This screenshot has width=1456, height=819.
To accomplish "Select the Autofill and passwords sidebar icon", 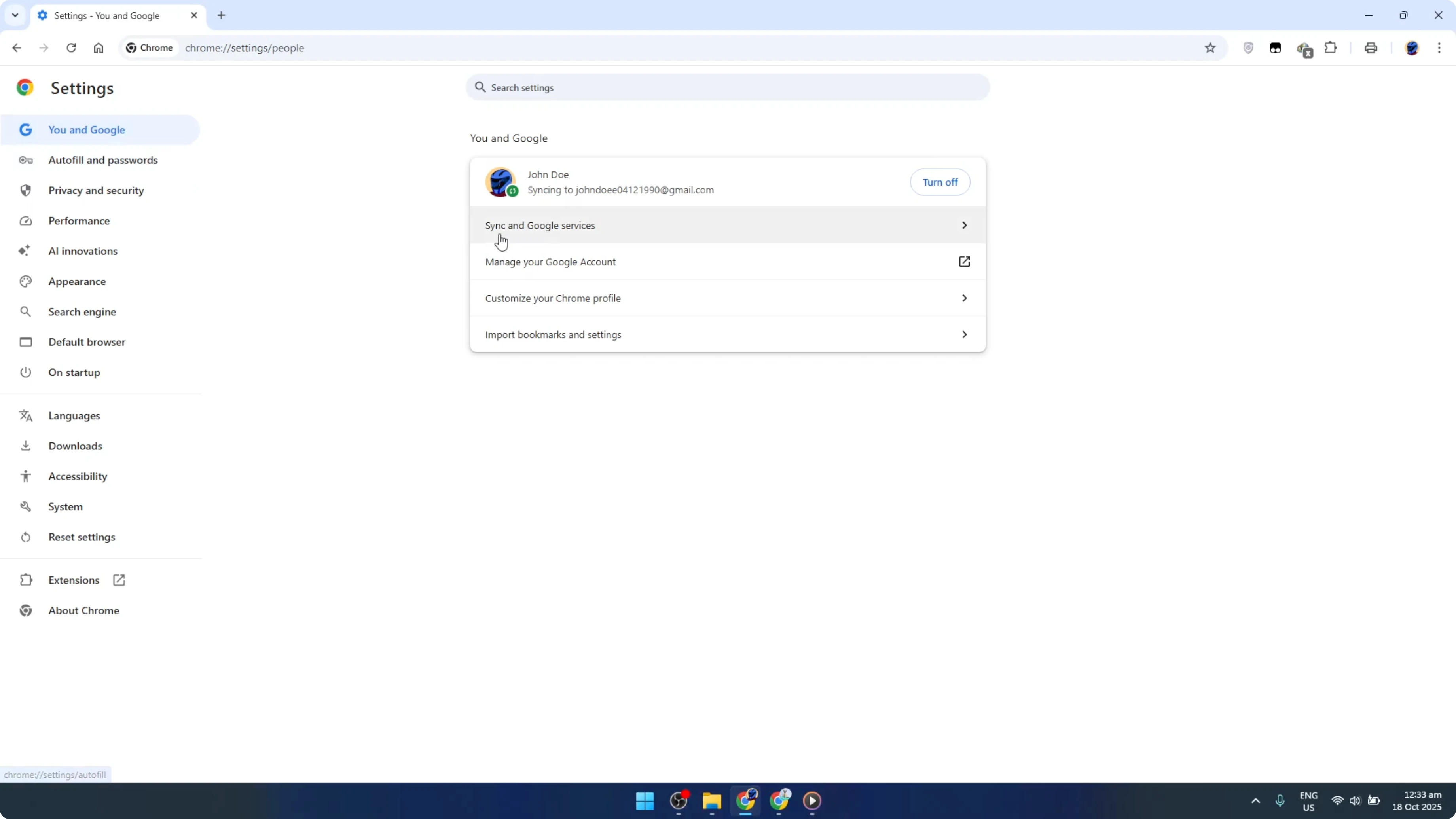I will coord(25,160).
